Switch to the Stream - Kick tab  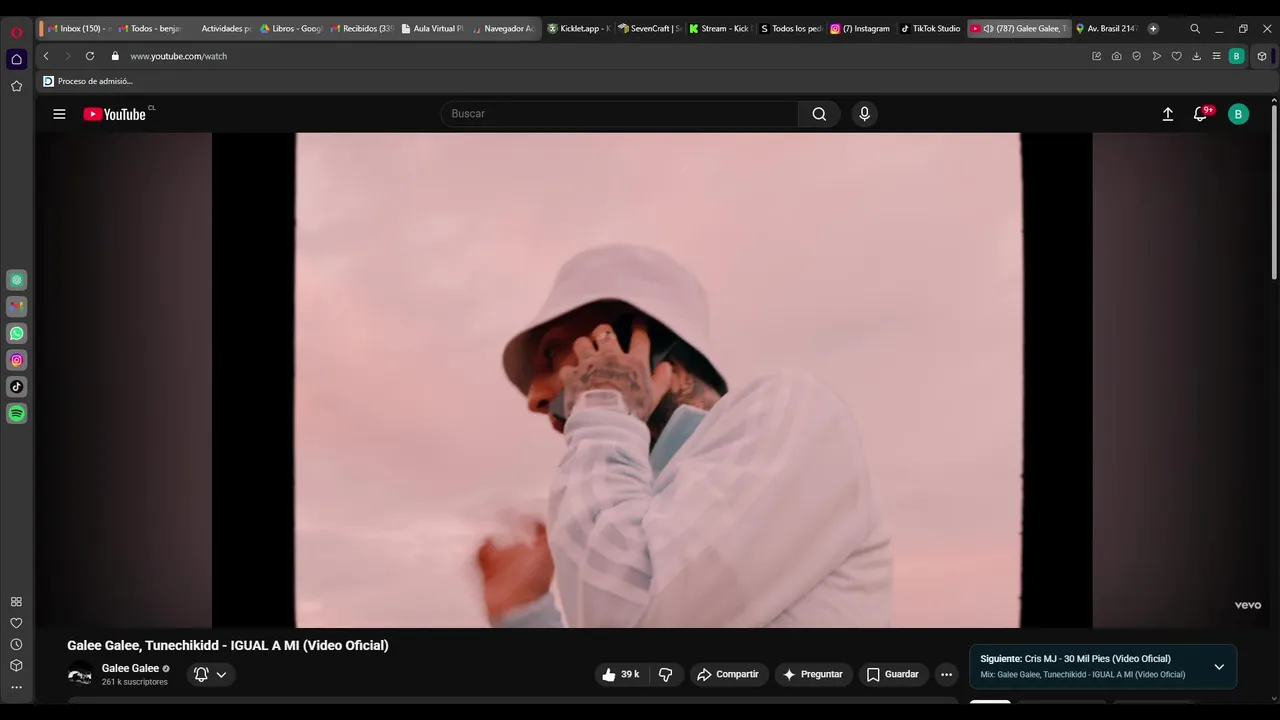[x=720, y=29]
